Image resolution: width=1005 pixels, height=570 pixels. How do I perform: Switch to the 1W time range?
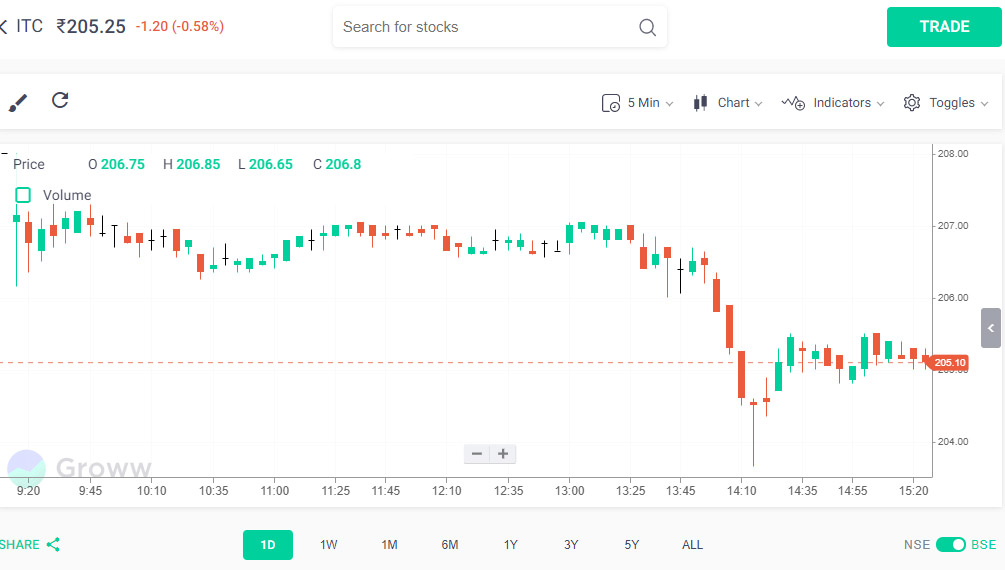(x=329, y=545)
